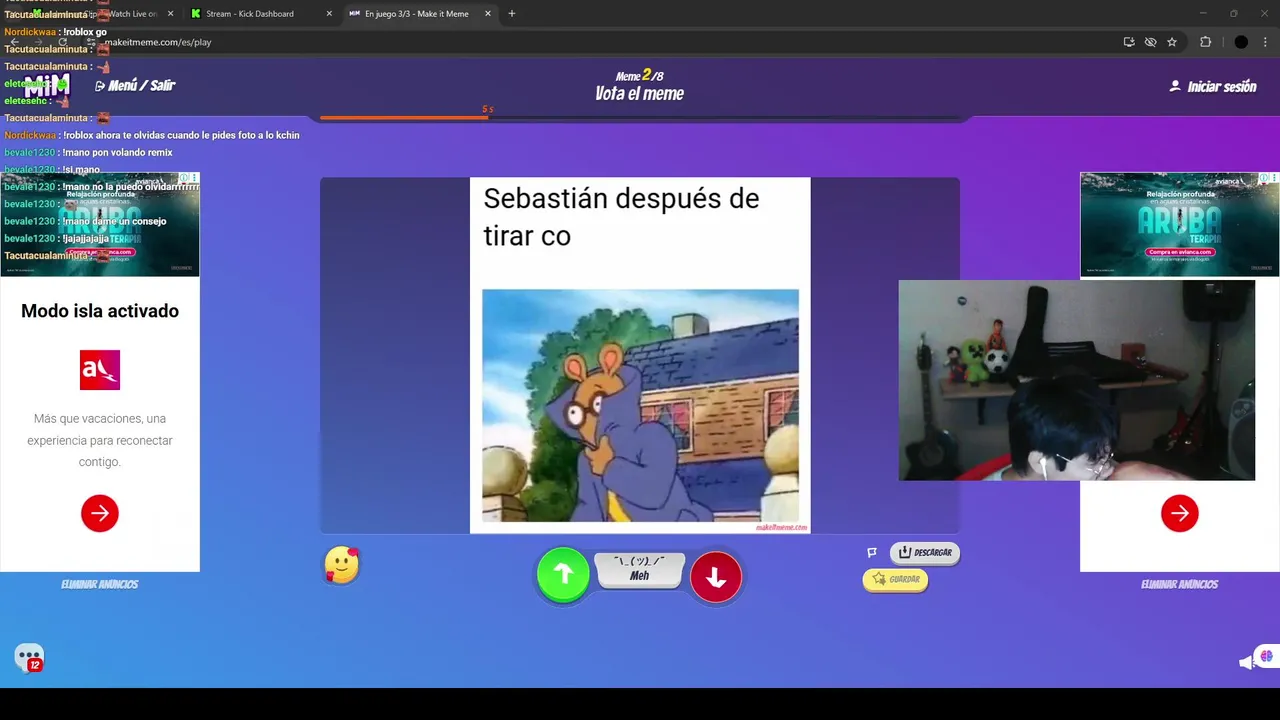Click the red arrow in the left Avianca ad
This screenshot has width=1280, height=720.
[100, 513]
